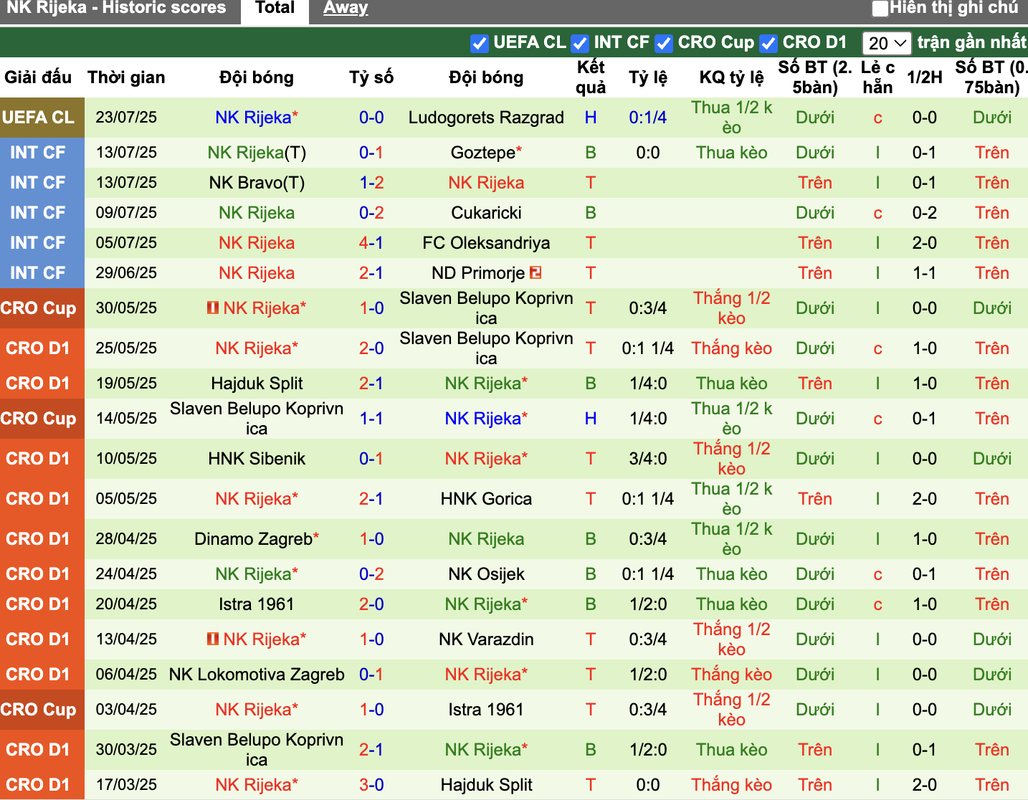This screenshot has width=1028, height=800.
Task: Click the 3/4:0 odds of HNK Sibenik match
Action: (648, 459)
